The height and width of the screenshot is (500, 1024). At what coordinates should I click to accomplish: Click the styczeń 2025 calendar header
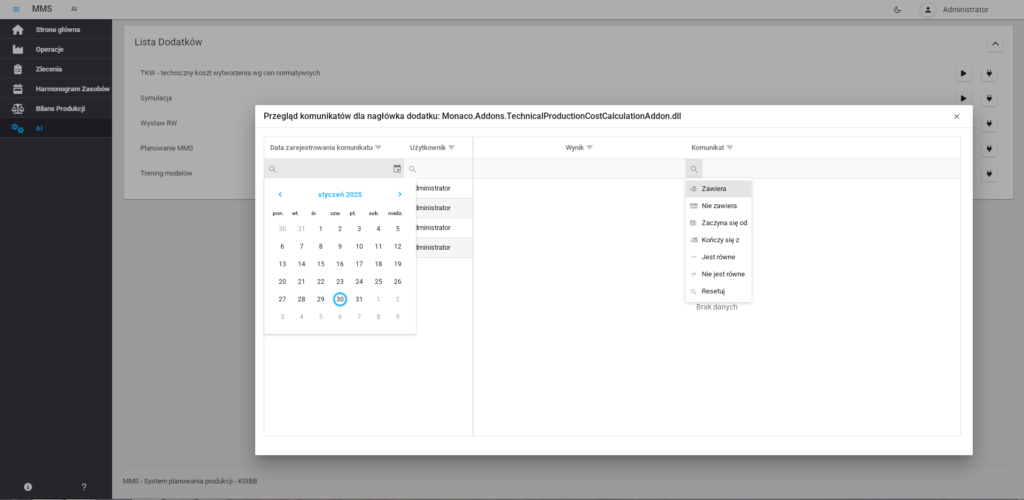click(x=340, y=194)
